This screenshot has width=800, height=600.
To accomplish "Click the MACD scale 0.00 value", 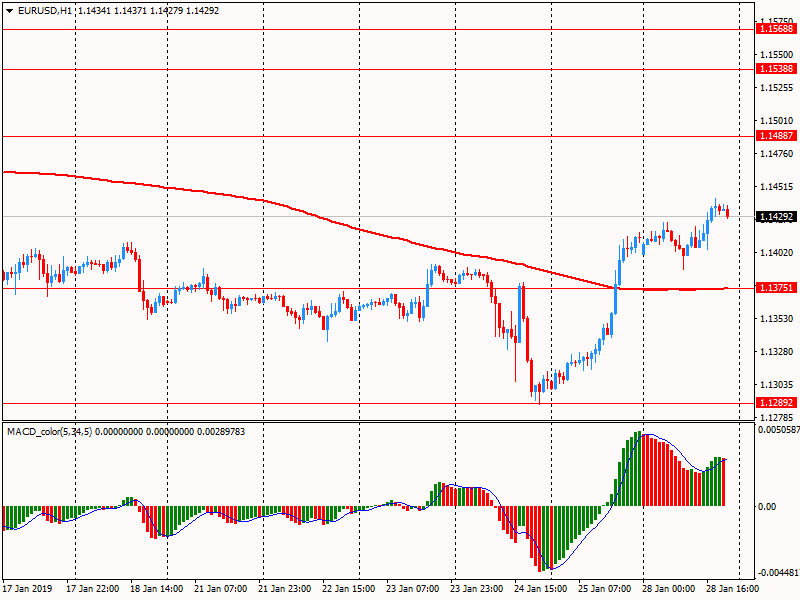I will click(x=767, y=507).
